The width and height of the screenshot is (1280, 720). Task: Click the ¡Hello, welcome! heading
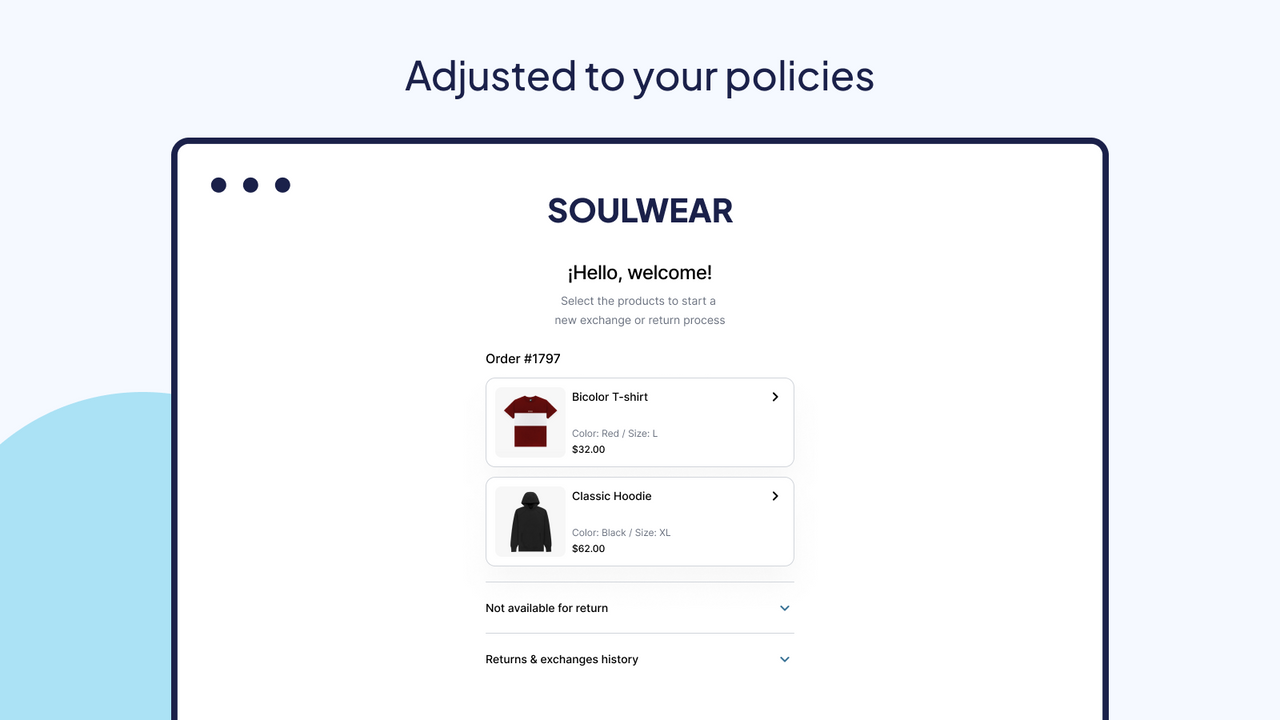638,272
